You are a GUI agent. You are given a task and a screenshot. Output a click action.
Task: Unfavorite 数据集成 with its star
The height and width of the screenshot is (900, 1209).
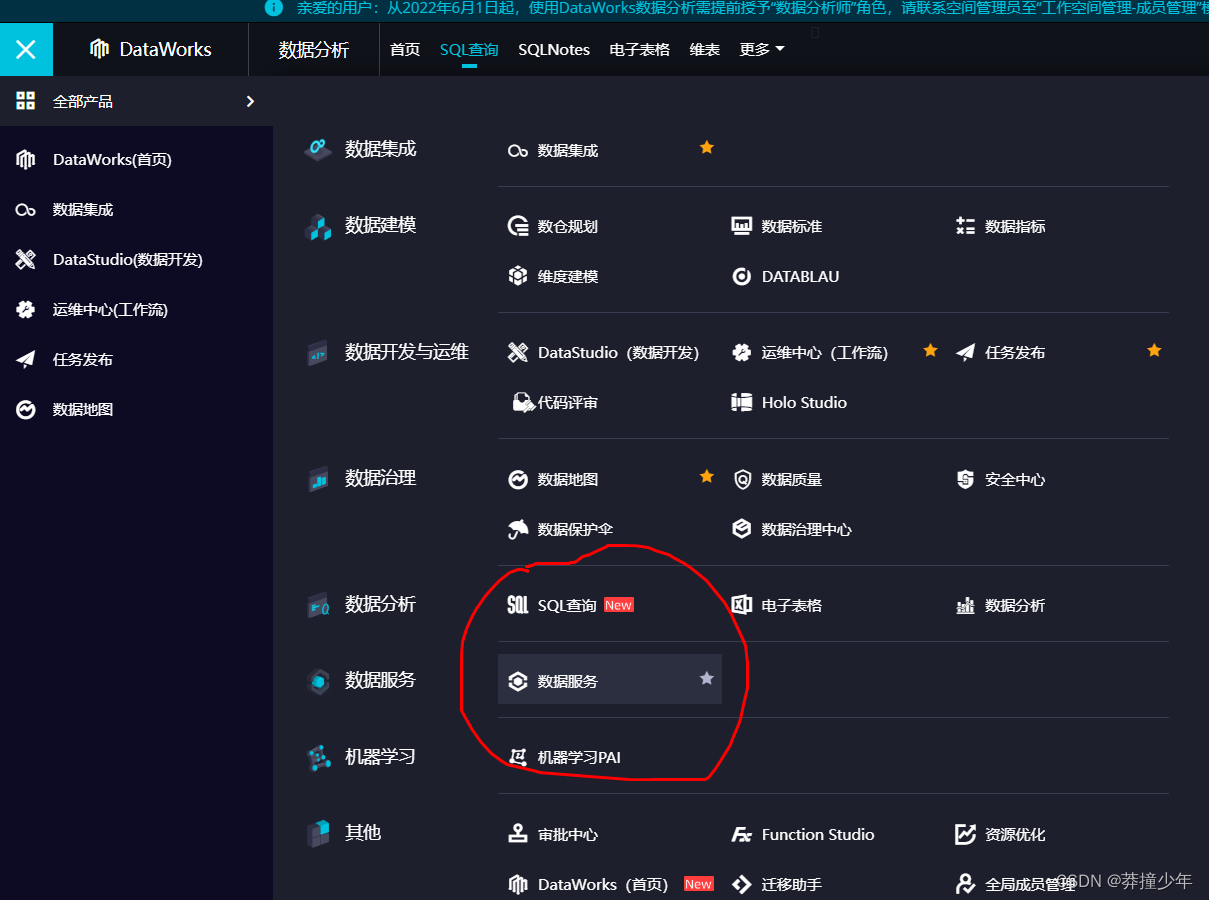tap(707, 147)
